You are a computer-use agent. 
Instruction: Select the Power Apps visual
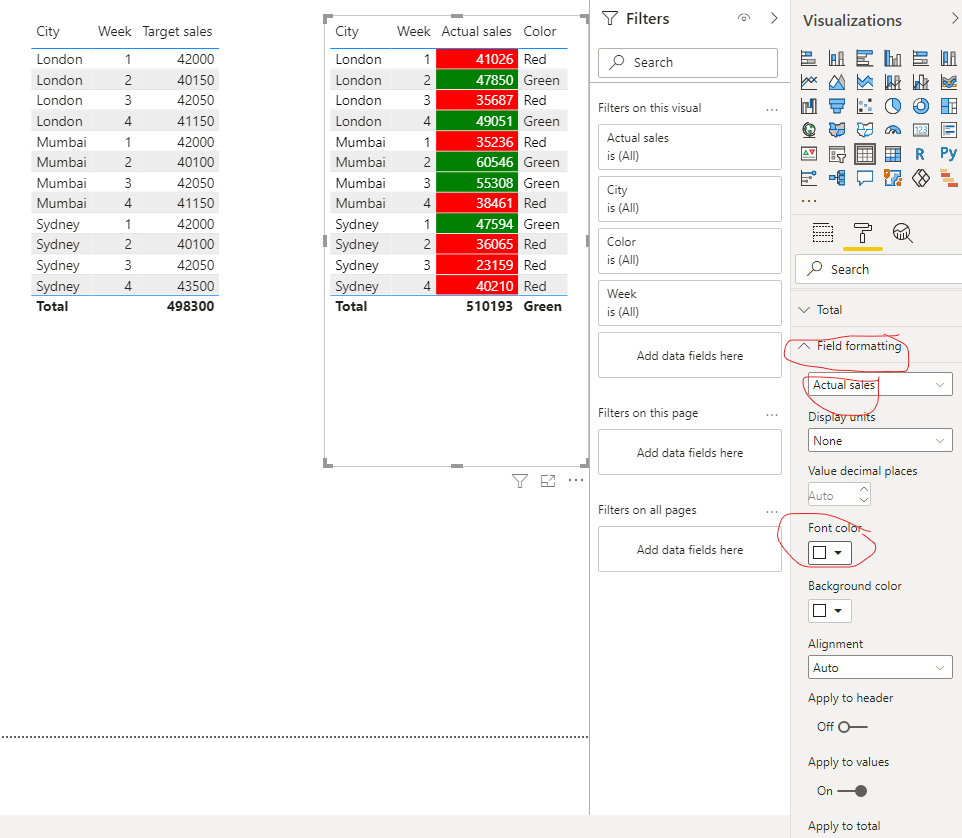(x=920, y=179)
